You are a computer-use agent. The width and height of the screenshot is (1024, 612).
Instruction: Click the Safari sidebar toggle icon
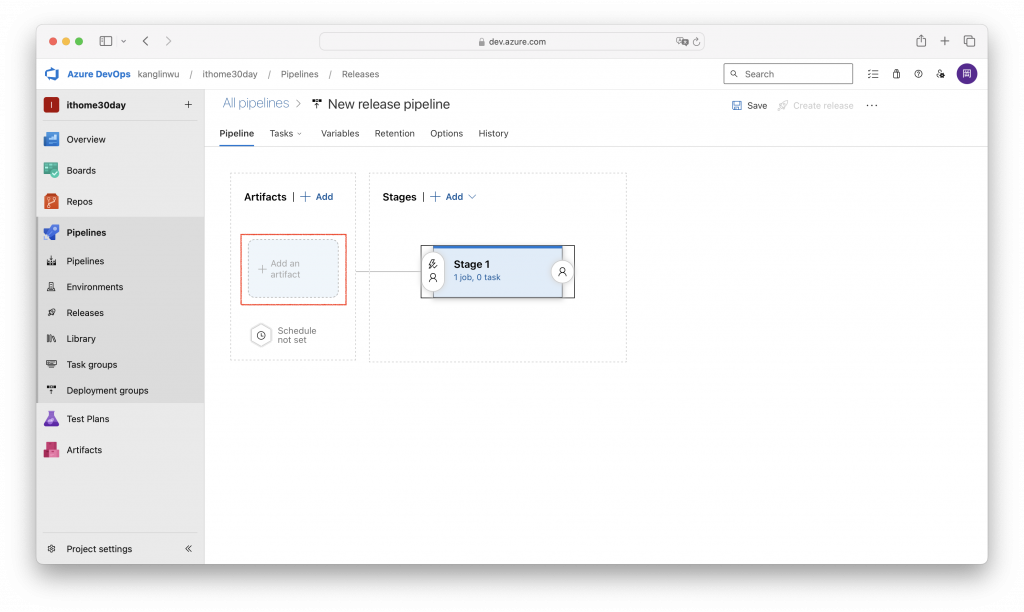click(x=106, y=41)
